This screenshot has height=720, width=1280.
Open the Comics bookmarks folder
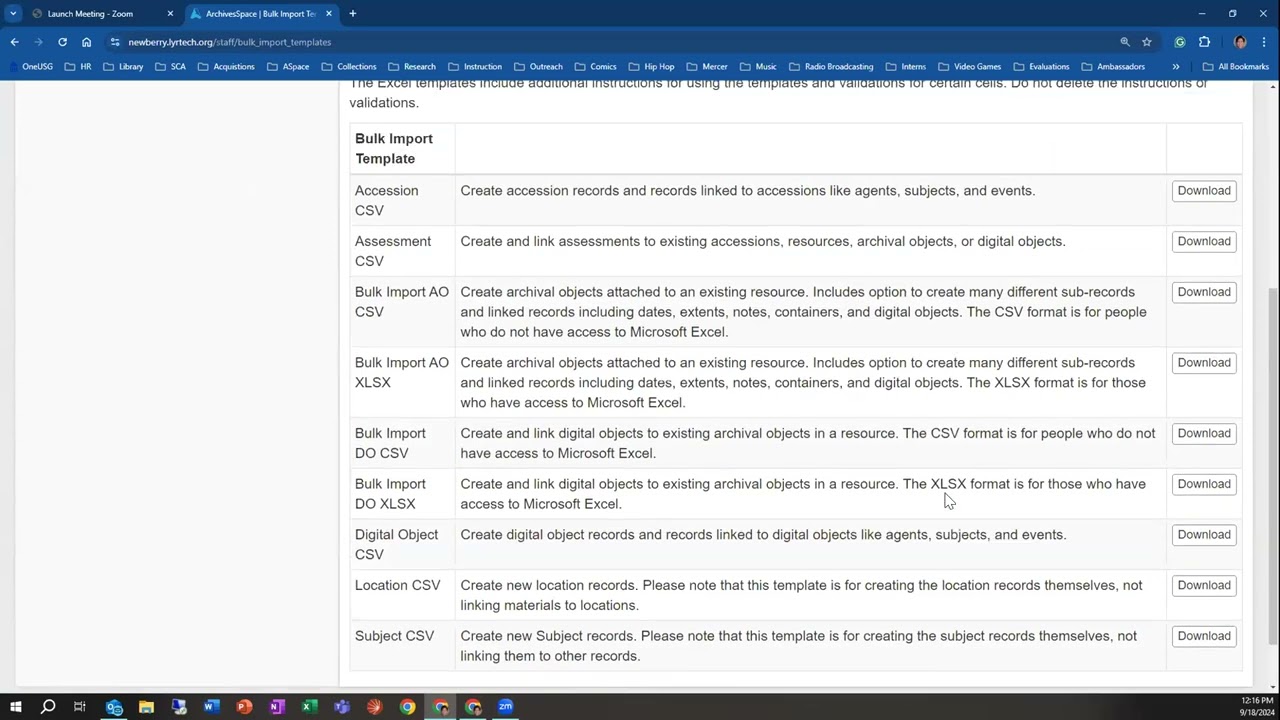pyautogui.click(x=595, y=67)
